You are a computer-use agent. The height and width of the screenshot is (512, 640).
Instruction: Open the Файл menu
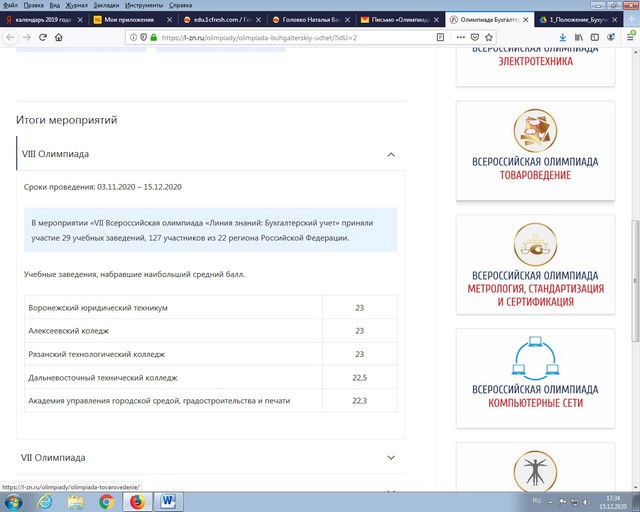click(x=10, y=5)
